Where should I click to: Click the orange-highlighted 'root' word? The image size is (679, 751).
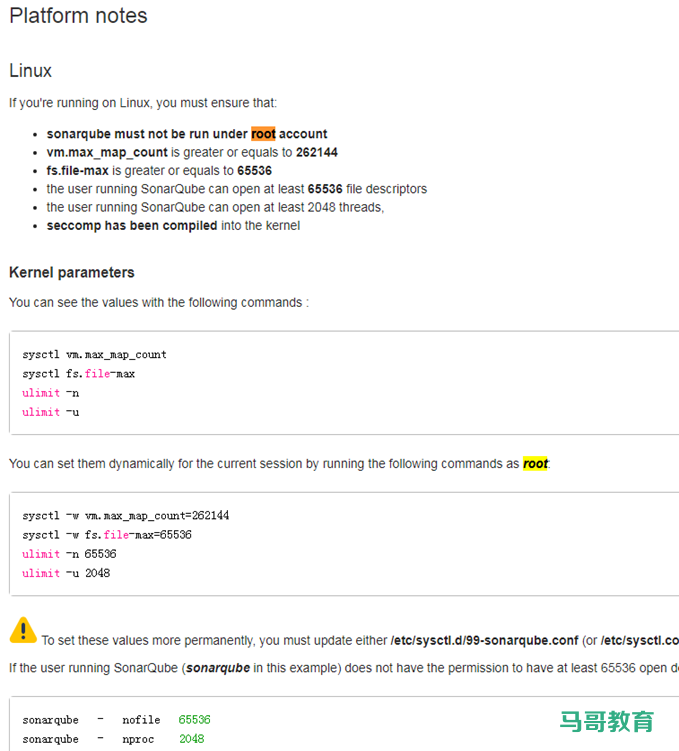(x=263, y=134)
